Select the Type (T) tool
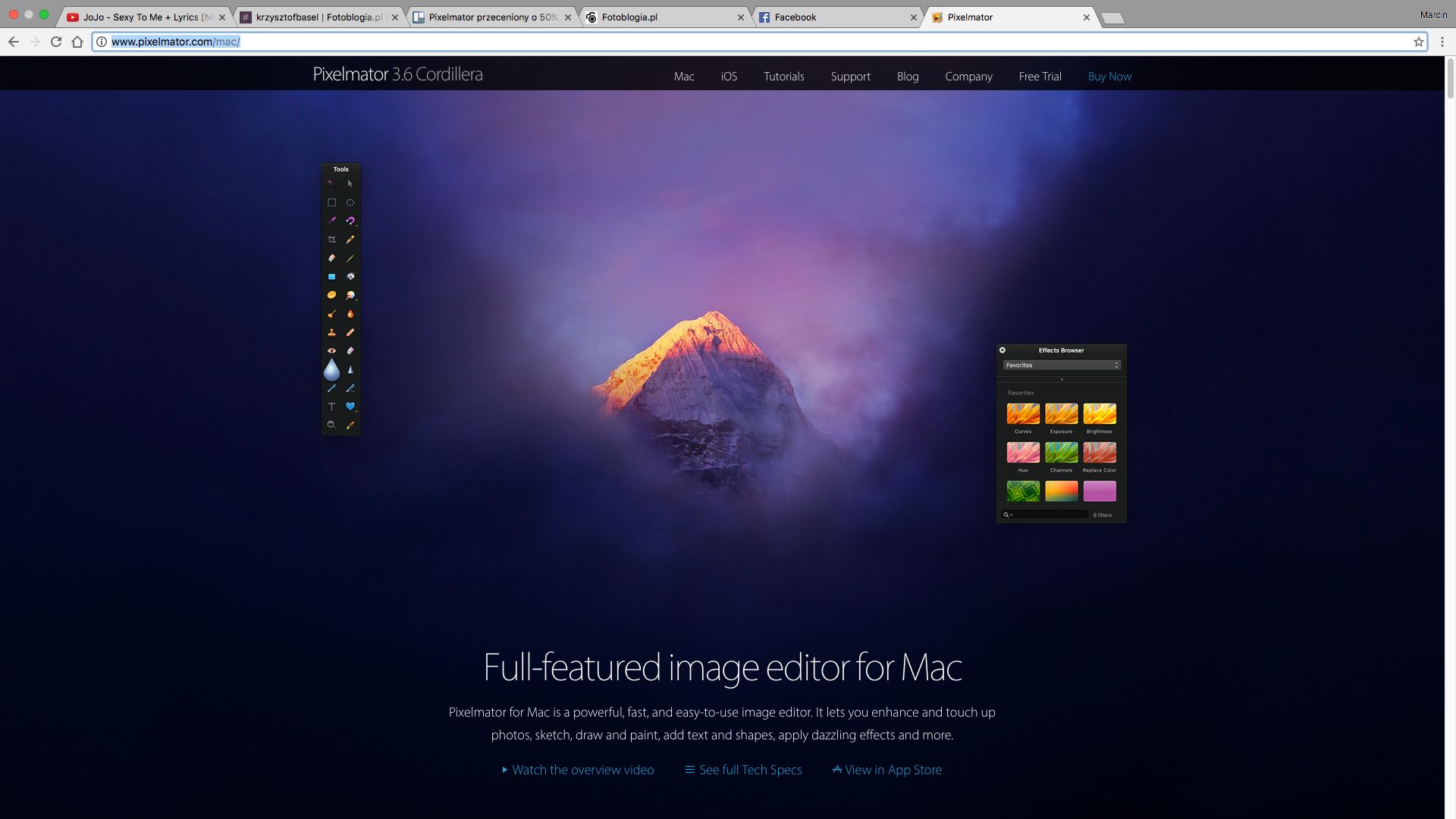The image size is (1456, 819). coord(331,406)
